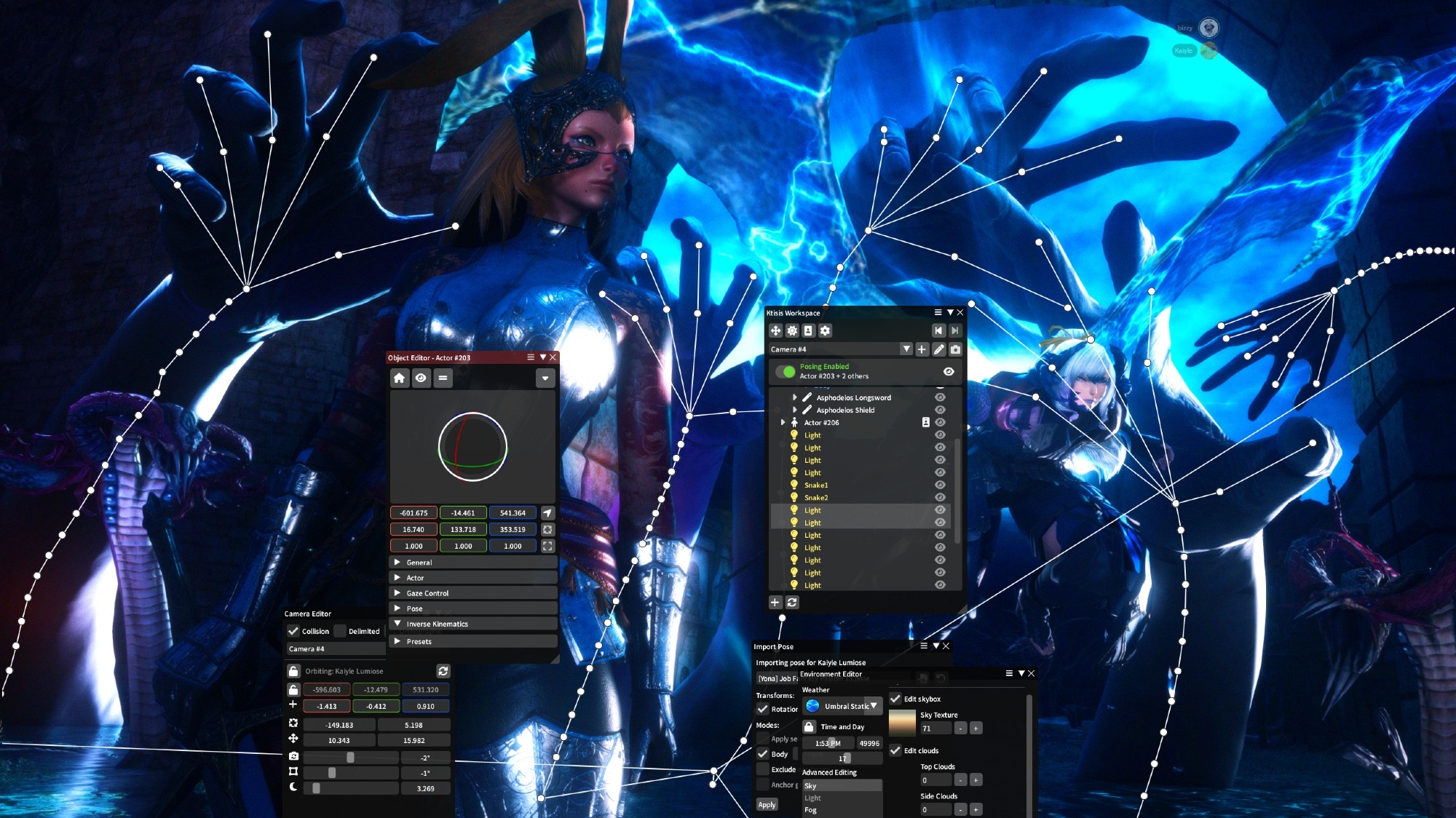Expand the Actor #206 tree node
Screen dimensions: 1456x818
(783, 422)
